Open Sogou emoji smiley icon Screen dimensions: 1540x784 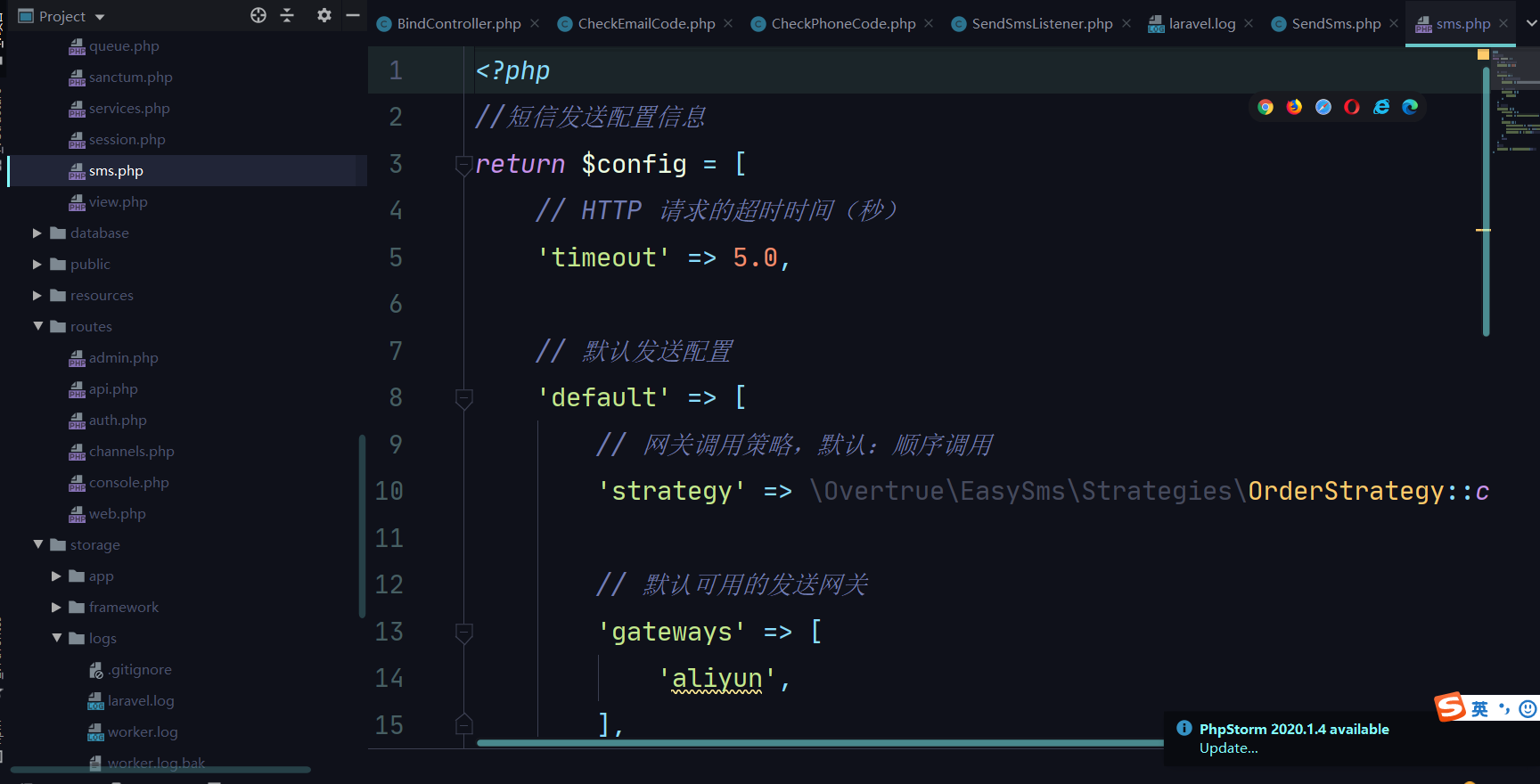click(x=1528, y=709)
